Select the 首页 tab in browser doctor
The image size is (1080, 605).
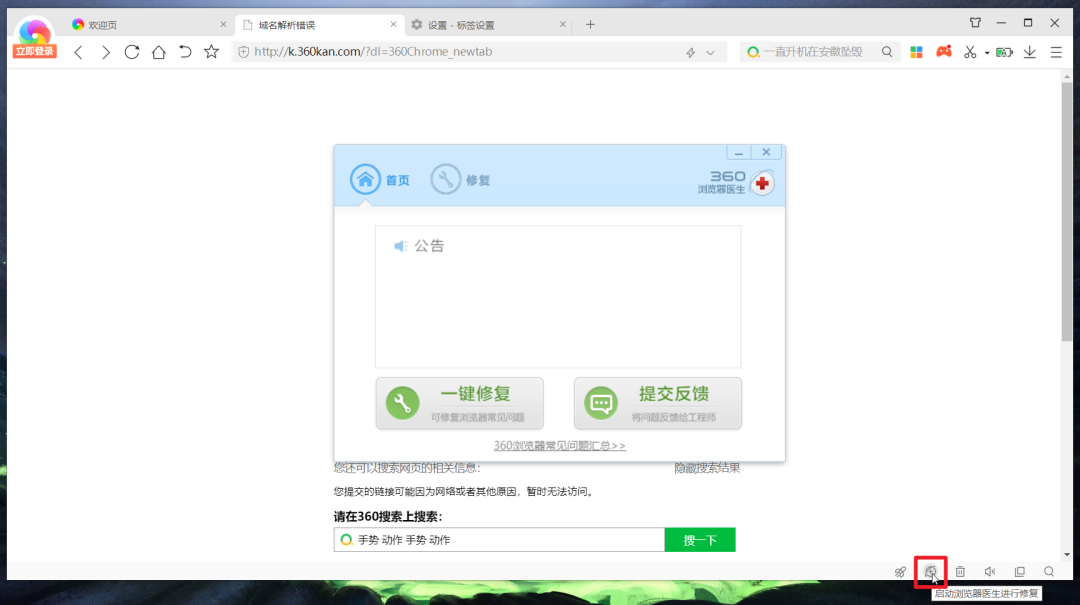coord(380,180)
